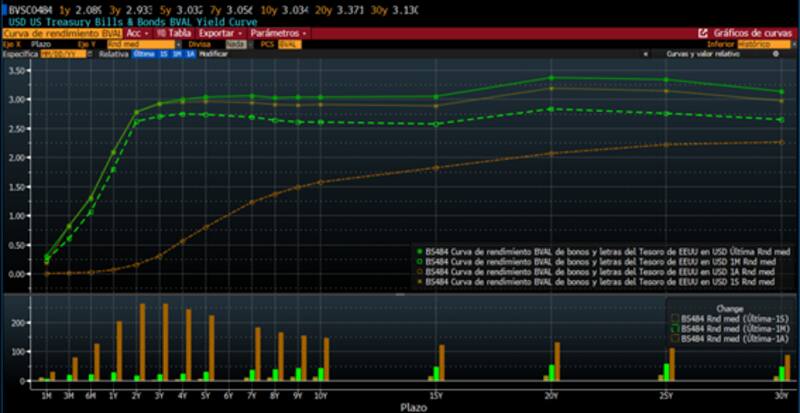
Task: Click the Modificar button
Action: (214, 54)
